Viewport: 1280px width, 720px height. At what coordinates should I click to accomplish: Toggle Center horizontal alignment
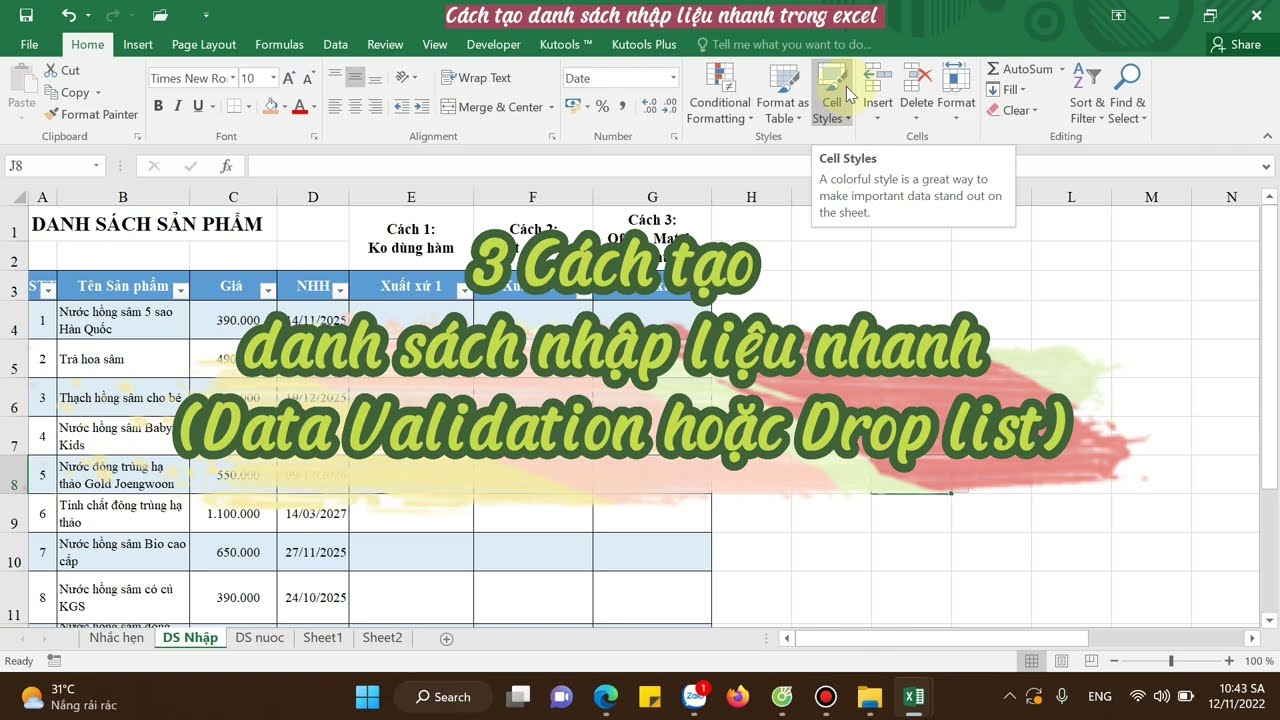click(355, 106)
